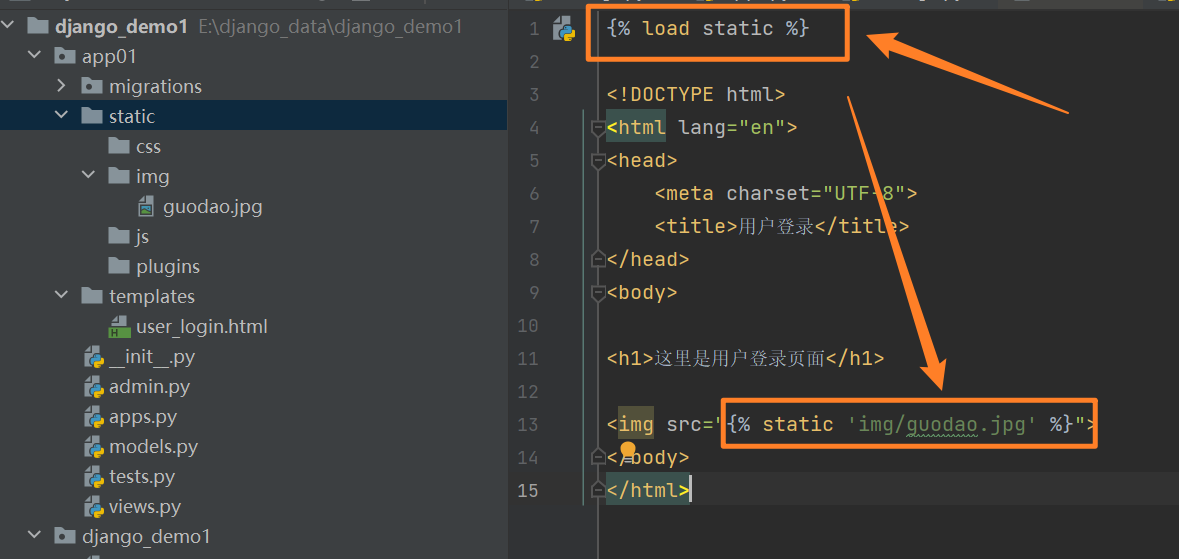This screenshot has height=559, width=1179.
Task: Expand the migrations folder chevron
Action: (62, 86)
